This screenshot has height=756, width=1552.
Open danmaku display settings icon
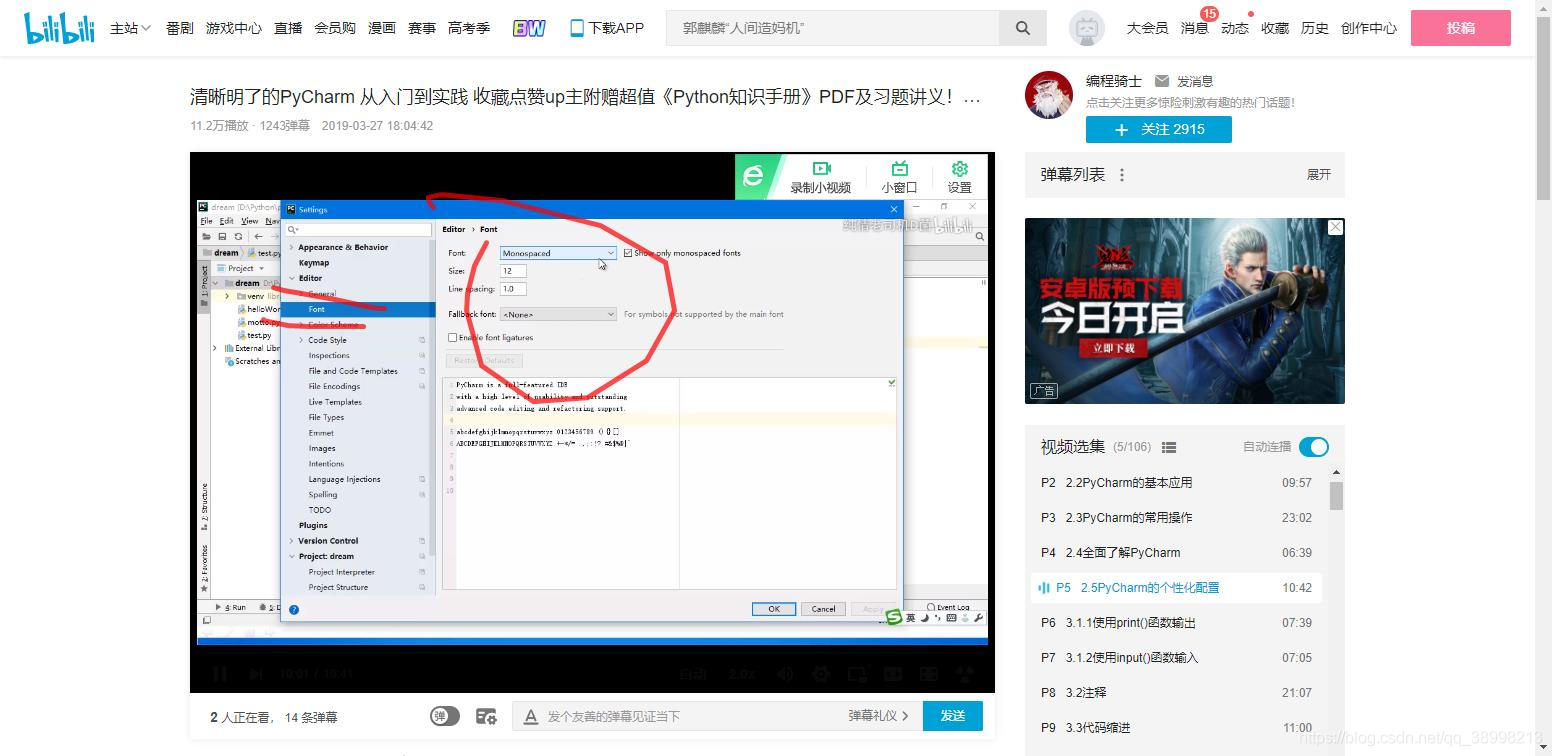click(486, 716)
